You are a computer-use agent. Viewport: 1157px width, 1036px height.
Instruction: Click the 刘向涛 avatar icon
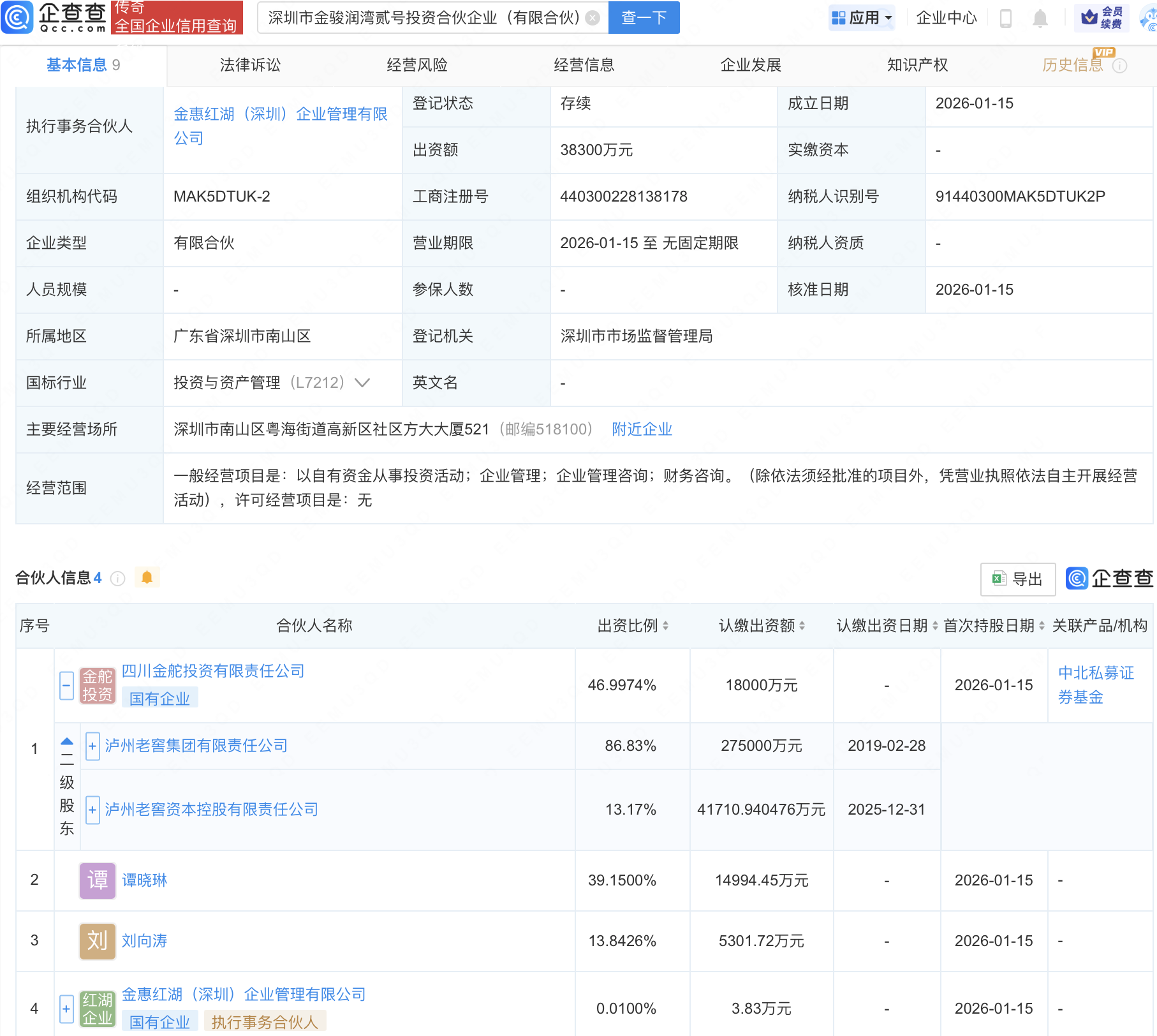(x=97, y=941)
